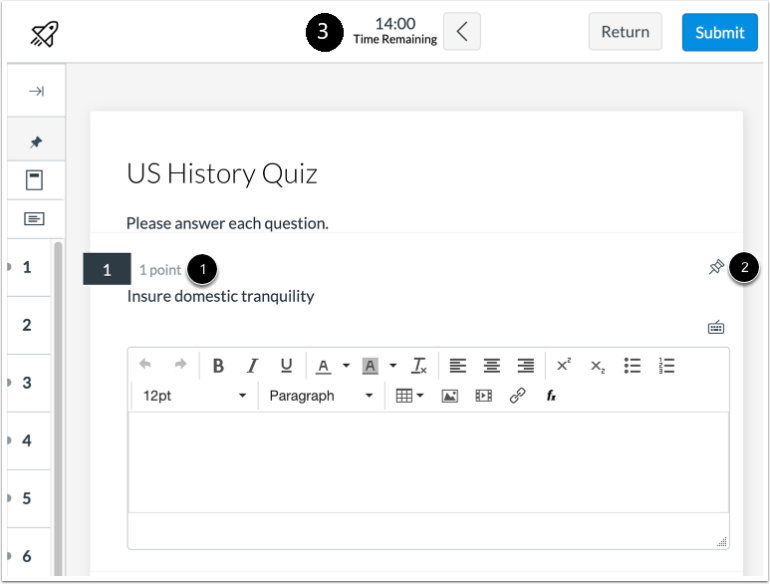Click the rocket logo icon
This screenshot has width=770, height=584.
click(x=45, y=34)
